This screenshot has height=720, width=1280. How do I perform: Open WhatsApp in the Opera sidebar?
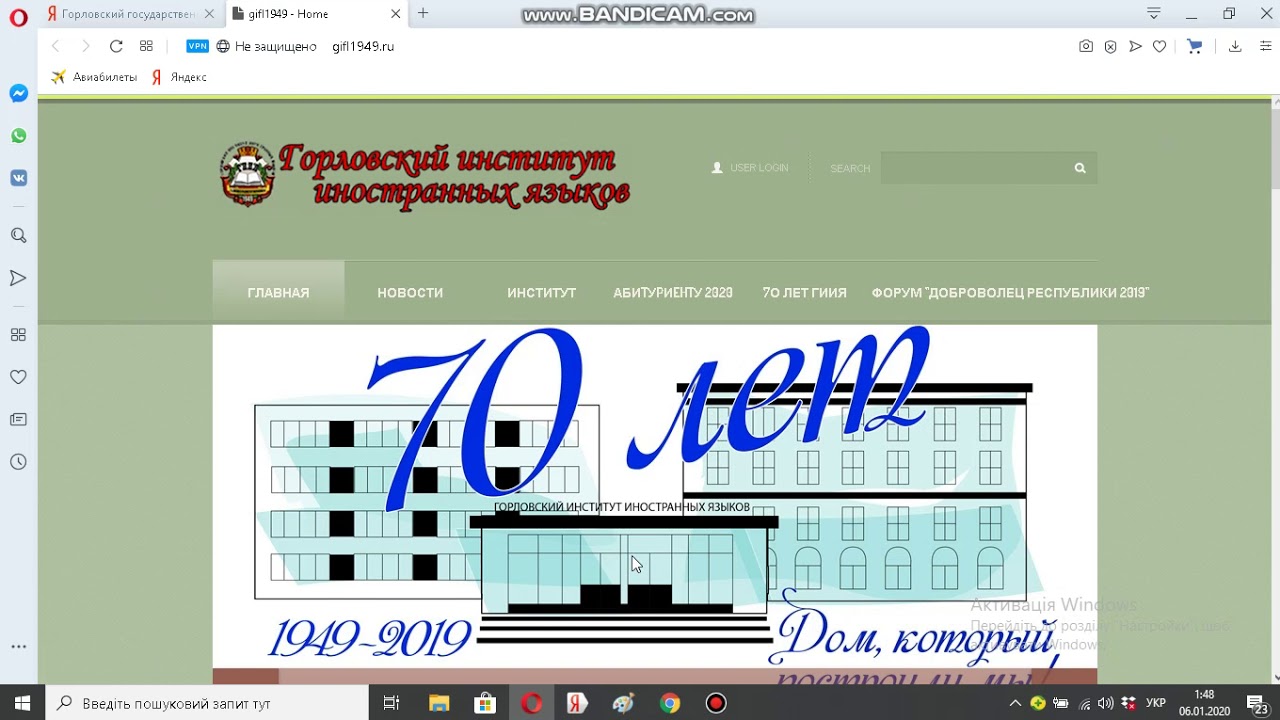pos(18,136)
